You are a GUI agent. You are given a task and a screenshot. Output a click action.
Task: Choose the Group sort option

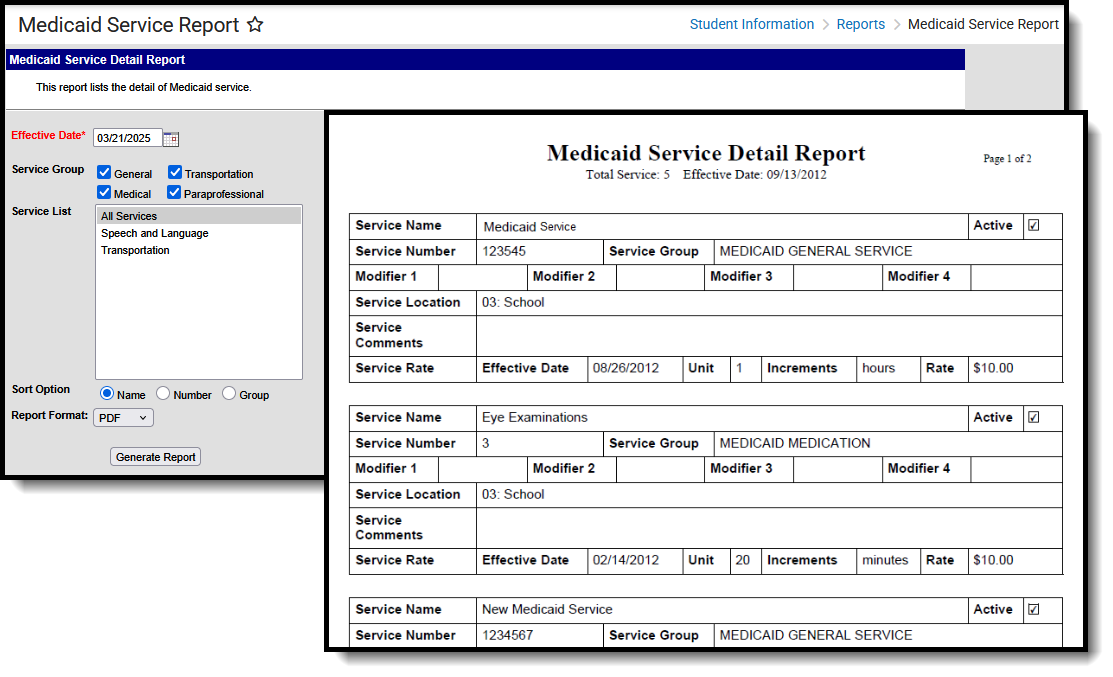pos(229,393)
